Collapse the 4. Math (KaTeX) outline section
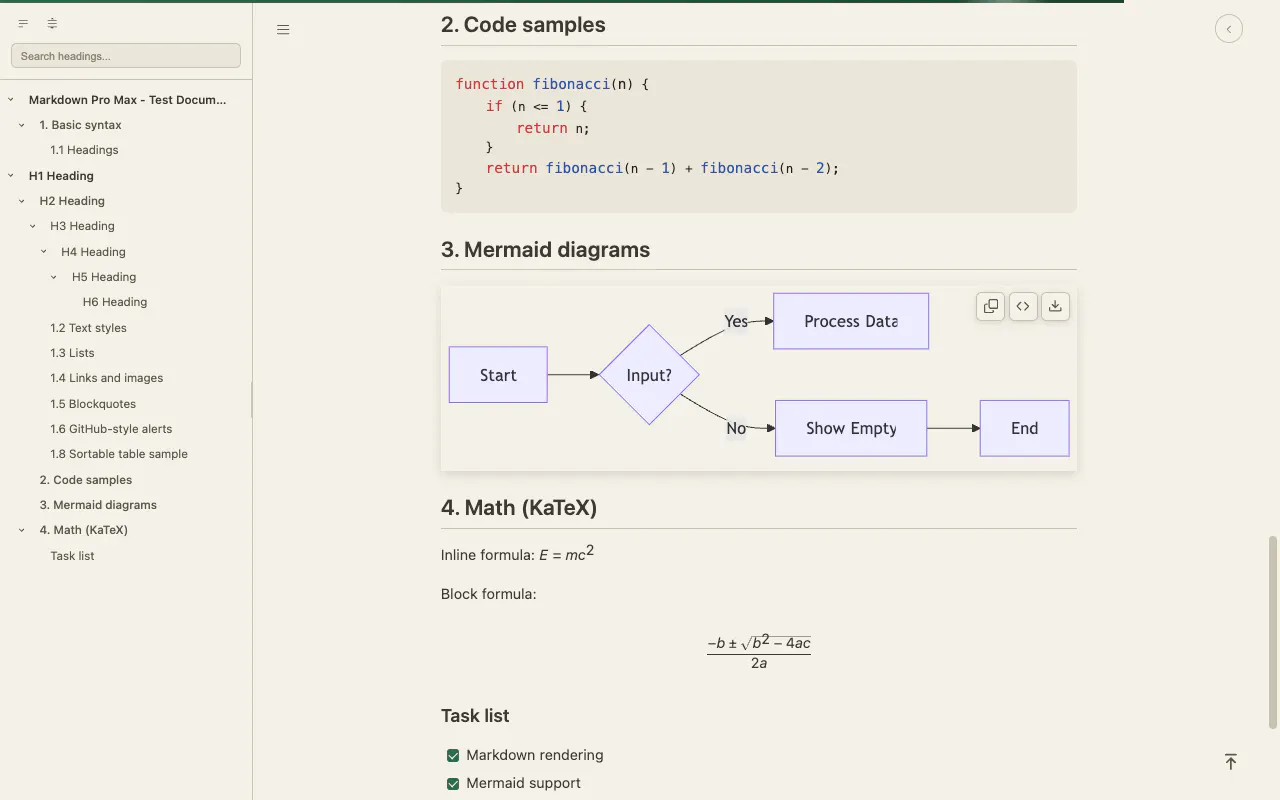 [22, 531]
